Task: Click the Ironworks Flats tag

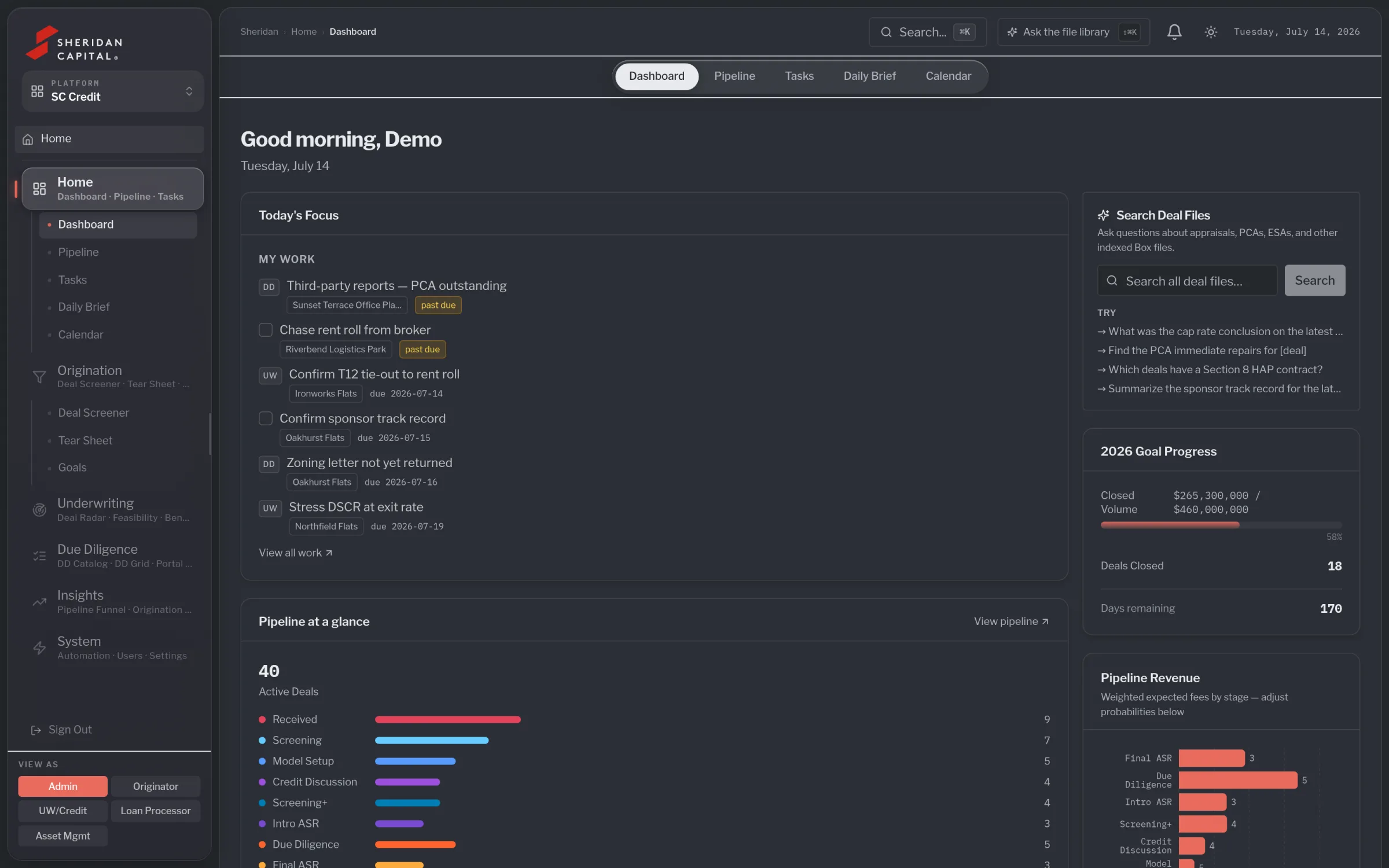Action: coord(325,393)
